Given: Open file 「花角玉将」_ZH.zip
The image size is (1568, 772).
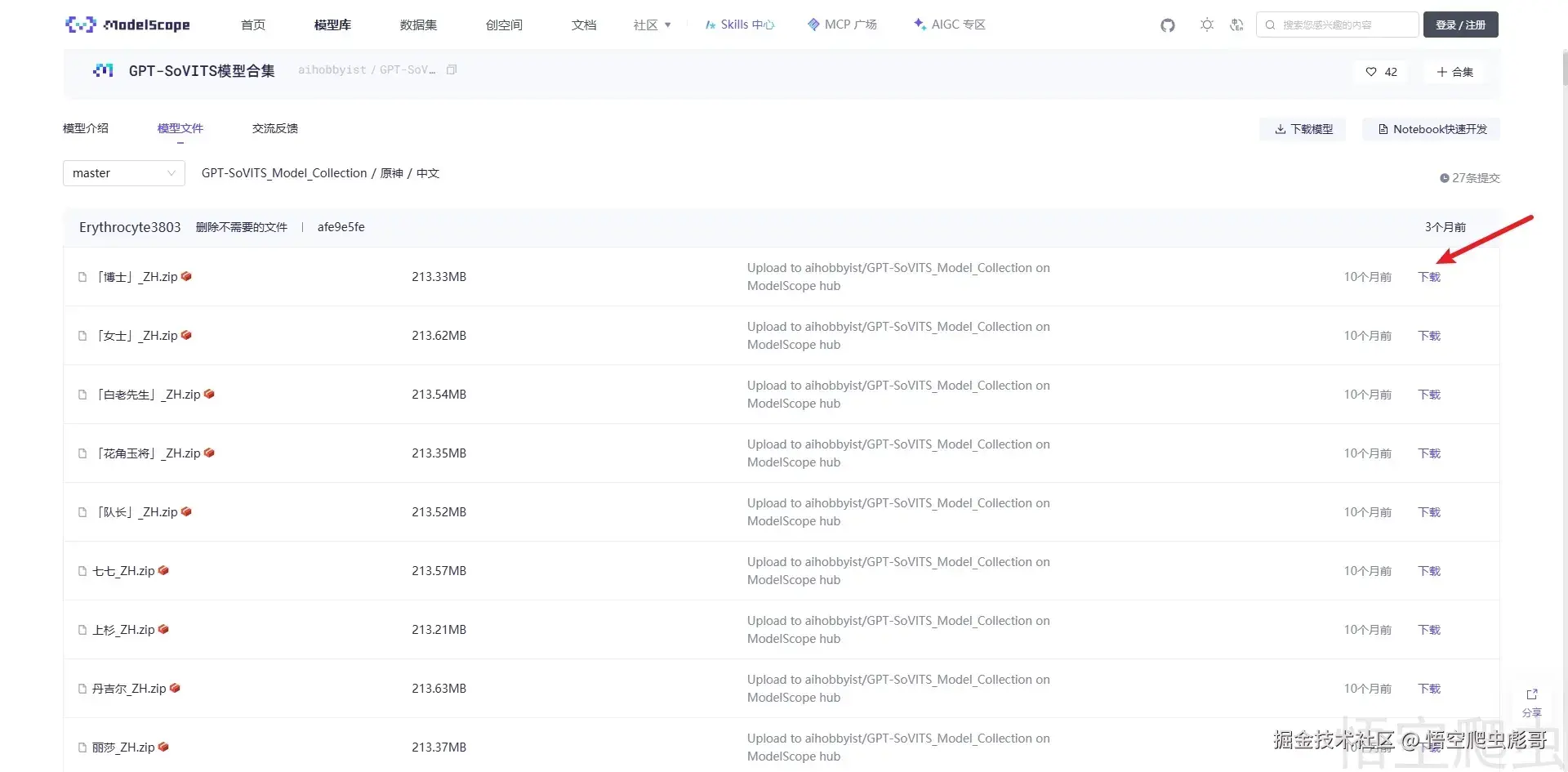Looking at the screenshot, I should point(147,453).
